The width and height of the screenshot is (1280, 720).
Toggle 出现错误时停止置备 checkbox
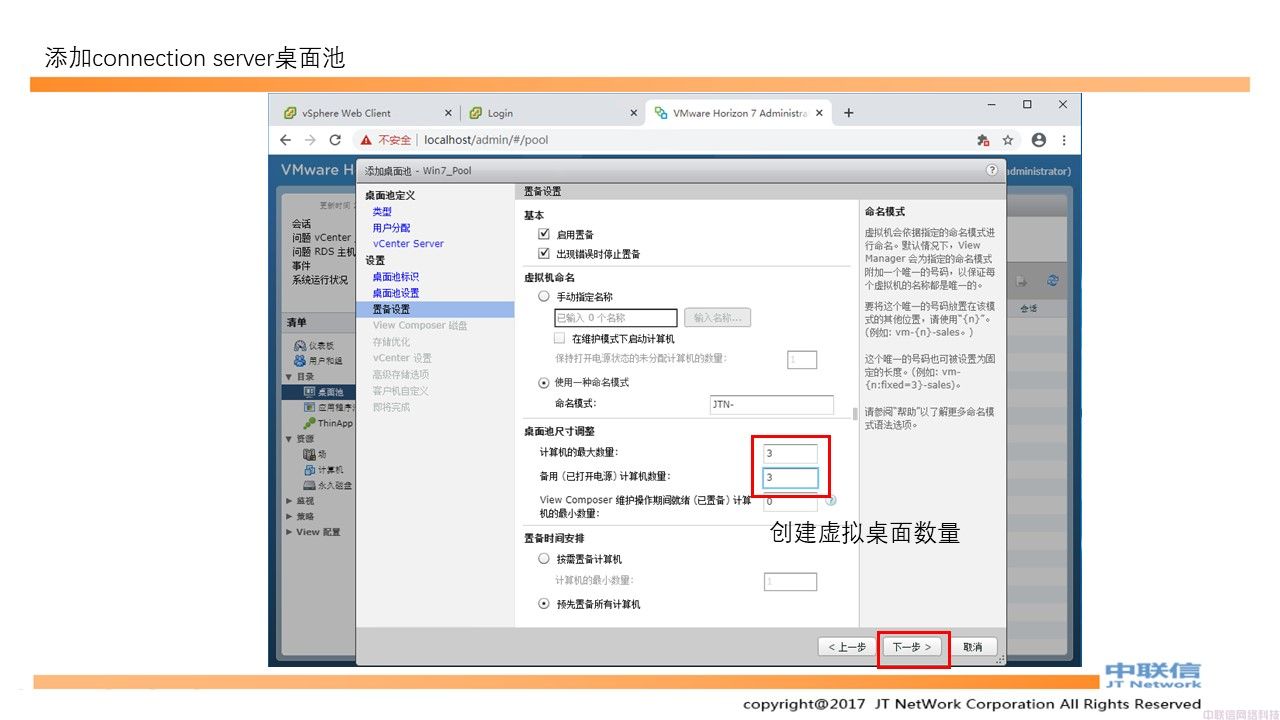[x=544, y=254]
